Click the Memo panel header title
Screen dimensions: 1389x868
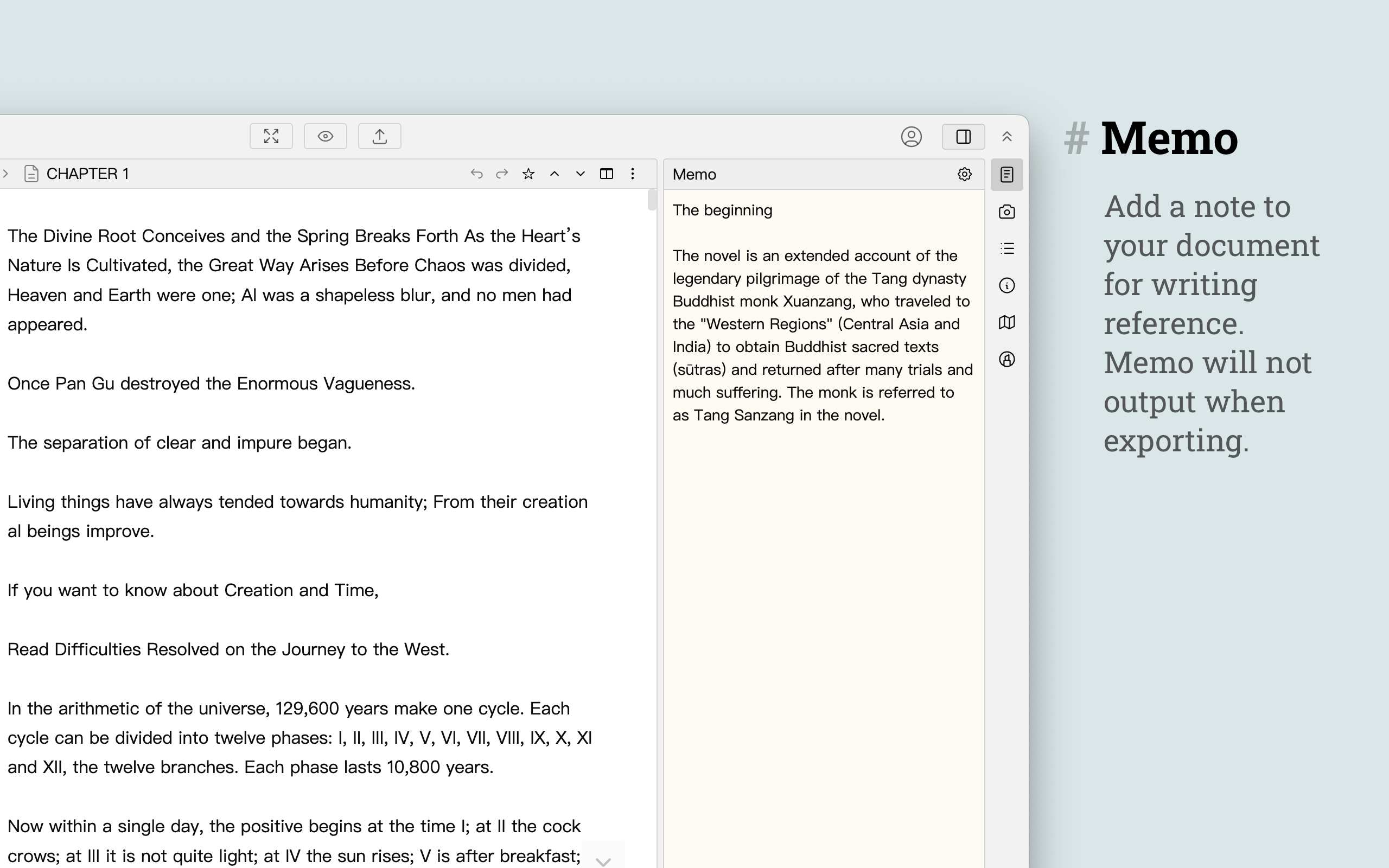click(x=694, y=175)
